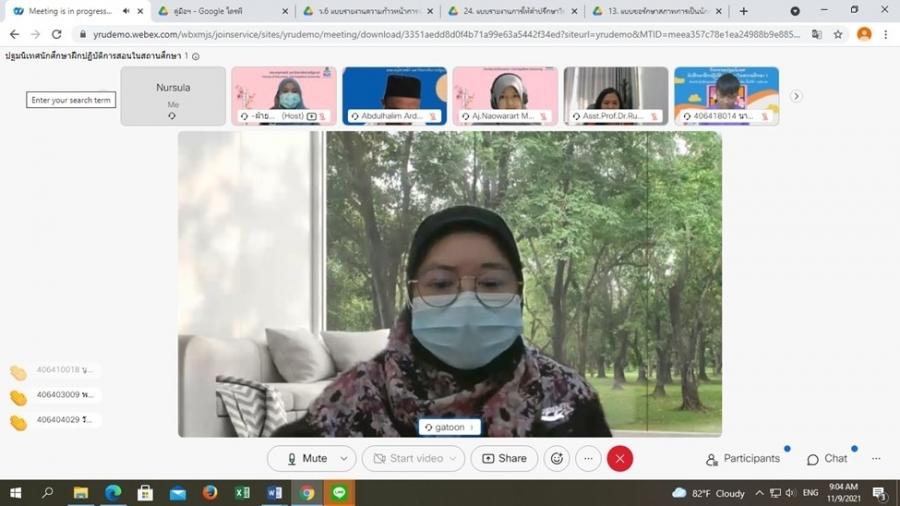The width and height of the screenshot is (900, 506).
Task: Bookmark this page with the star icon
Action: point(838,34)
